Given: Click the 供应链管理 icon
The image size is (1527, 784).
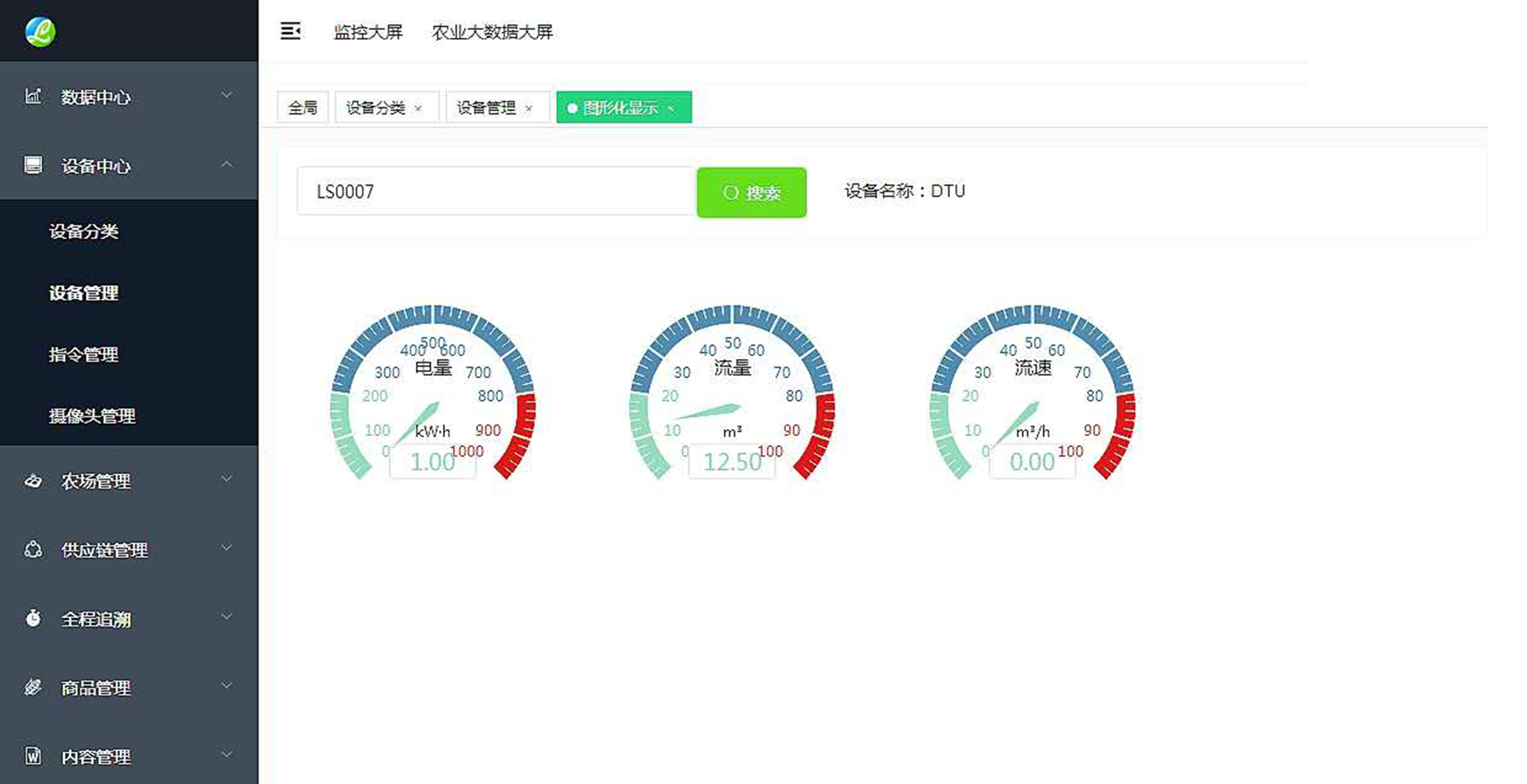Looking at the screenshot, I should (33, 549).
